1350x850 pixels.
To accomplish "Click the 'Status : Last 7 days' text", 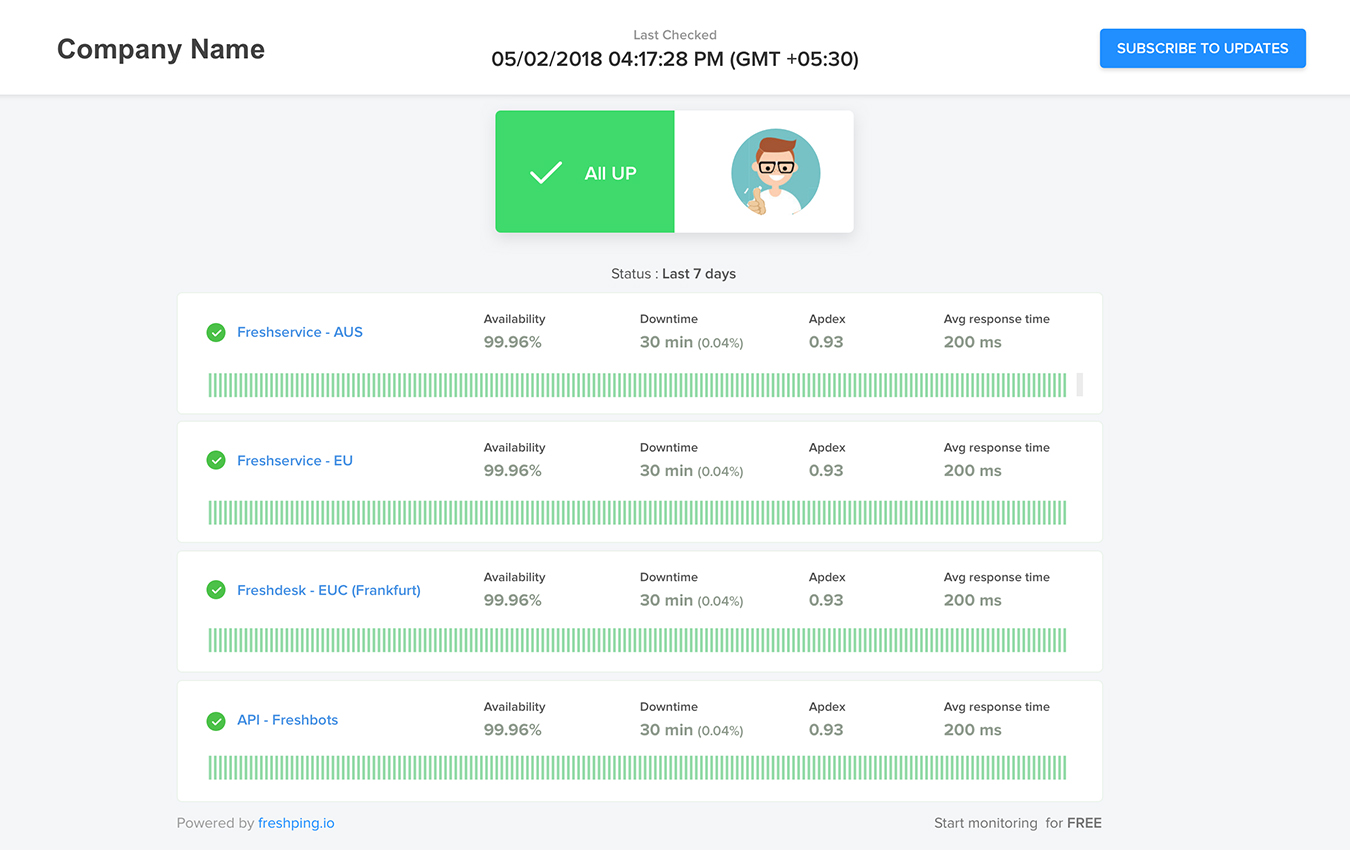I will pos(674,273).
